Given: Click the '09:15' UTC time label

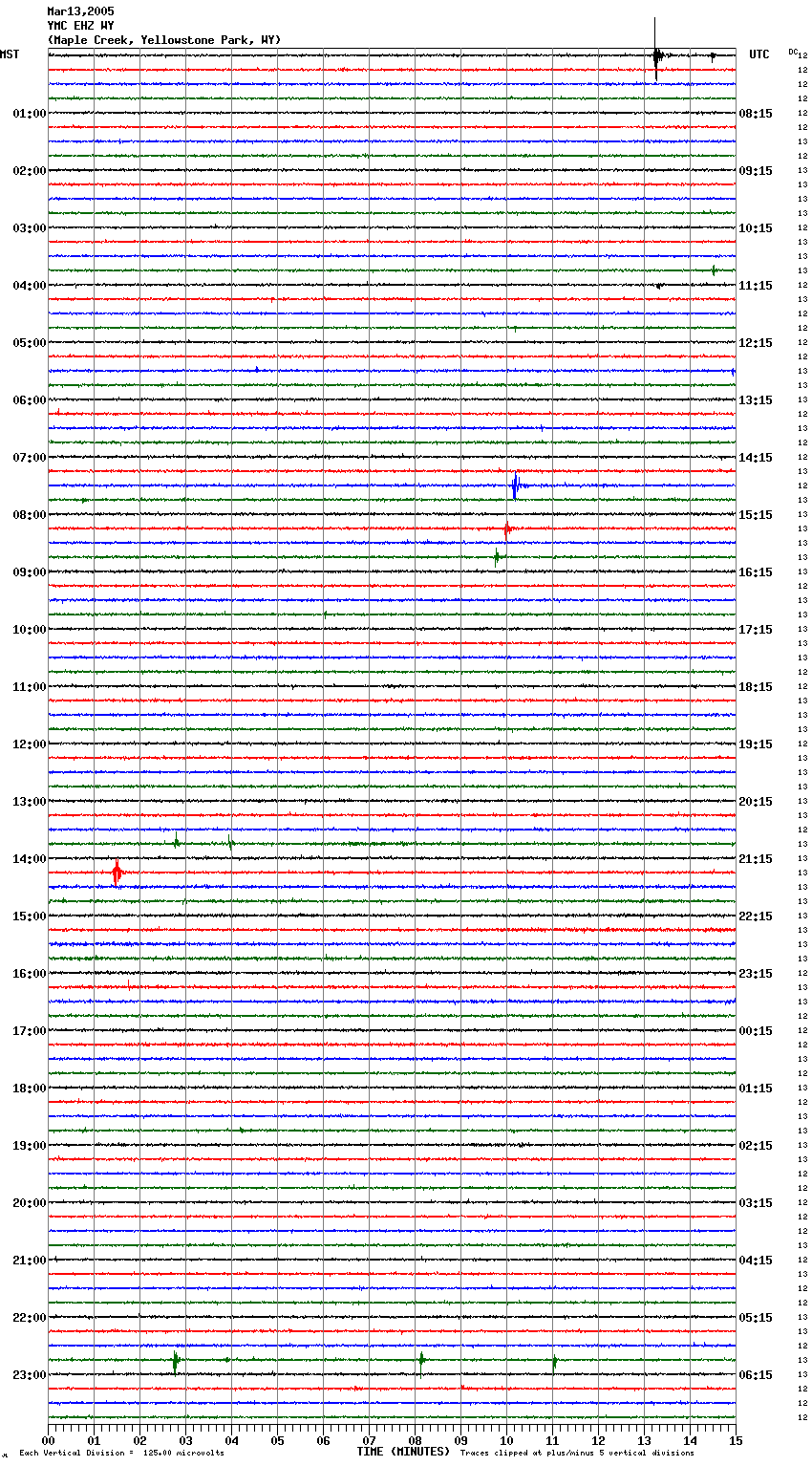Looking at the screenshot, I should point(756,171).
